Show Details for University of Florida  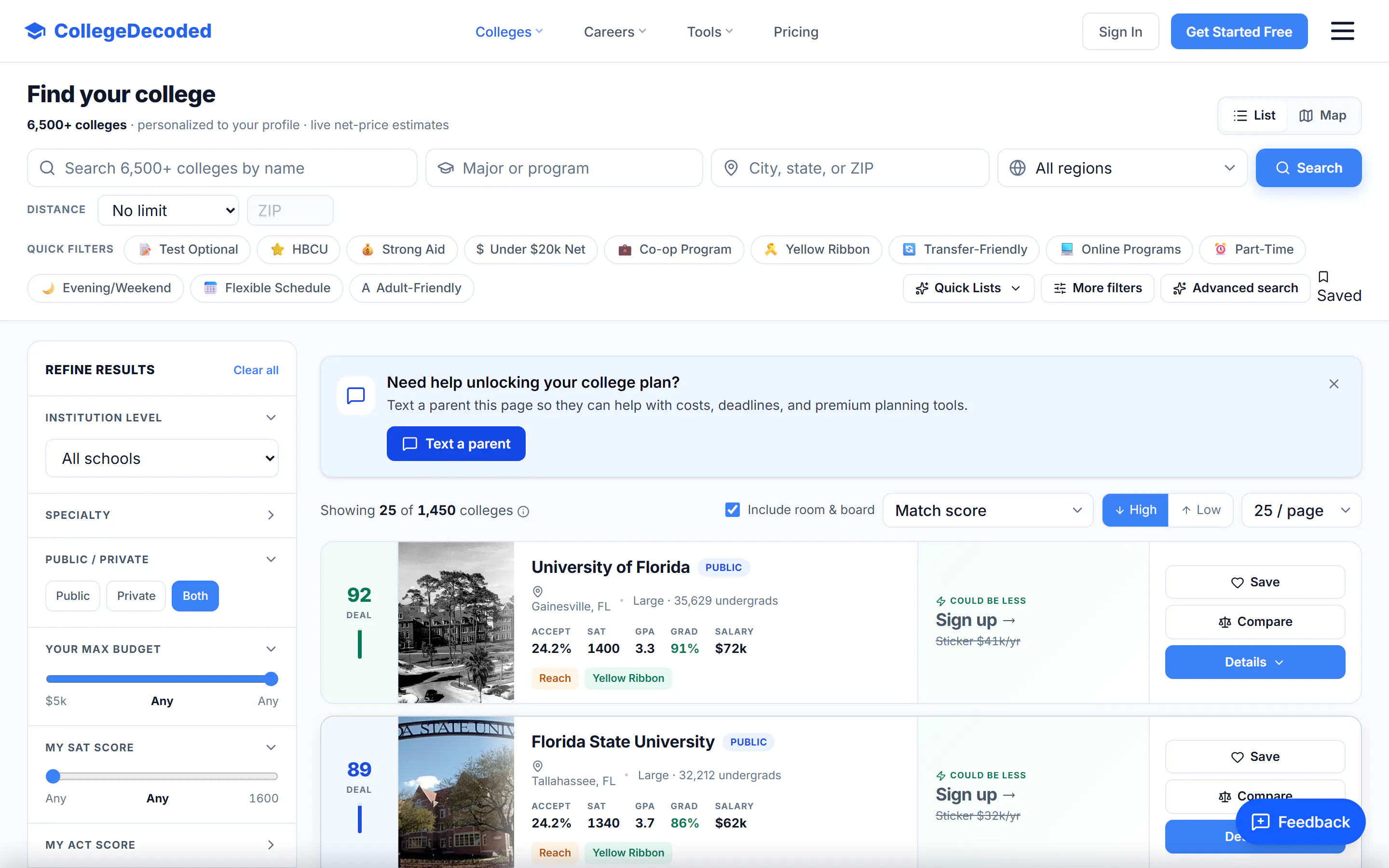1255,662
